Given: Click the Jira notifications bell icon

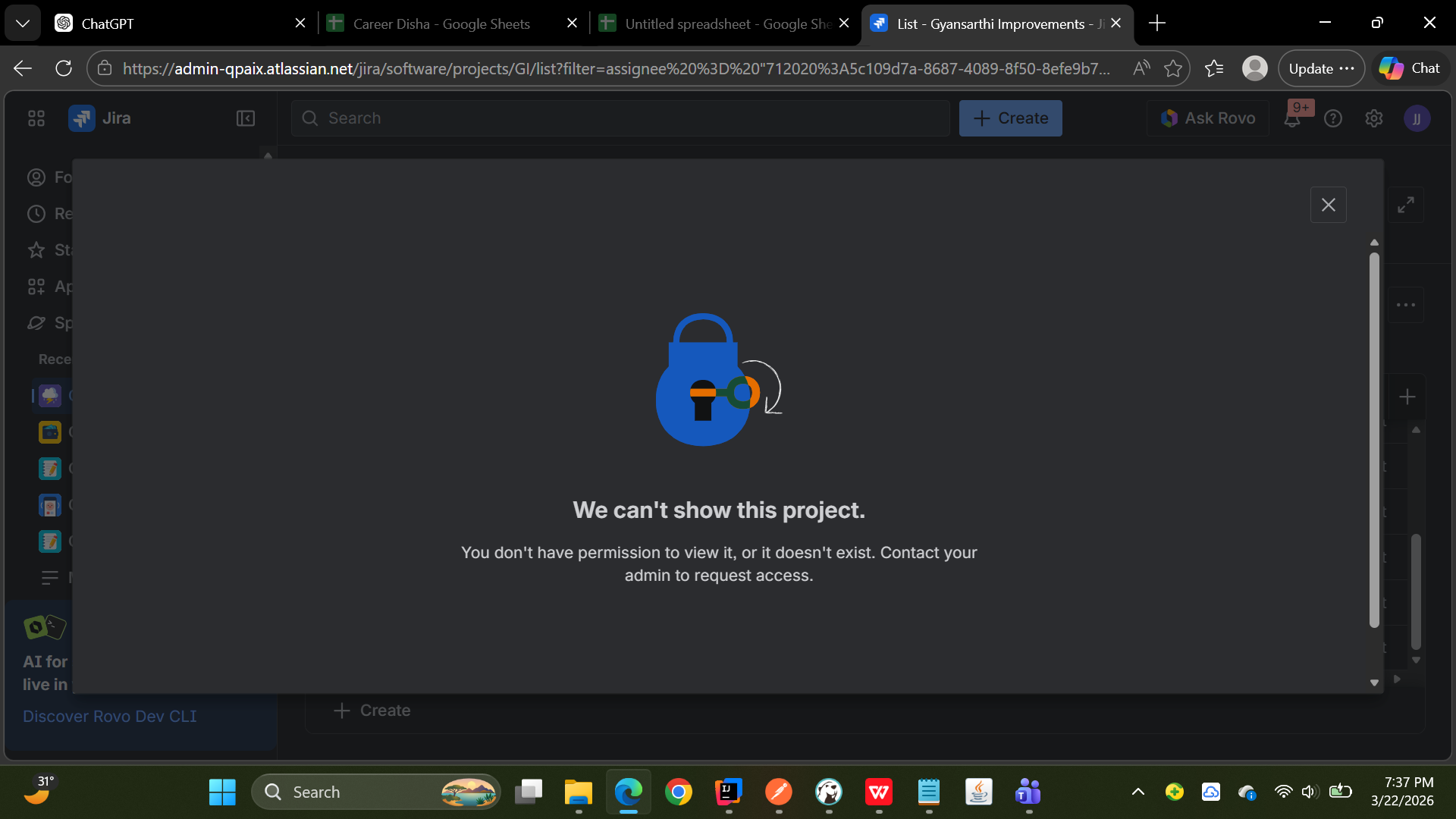Looking at the screenshot, I should click(1292, 119).
